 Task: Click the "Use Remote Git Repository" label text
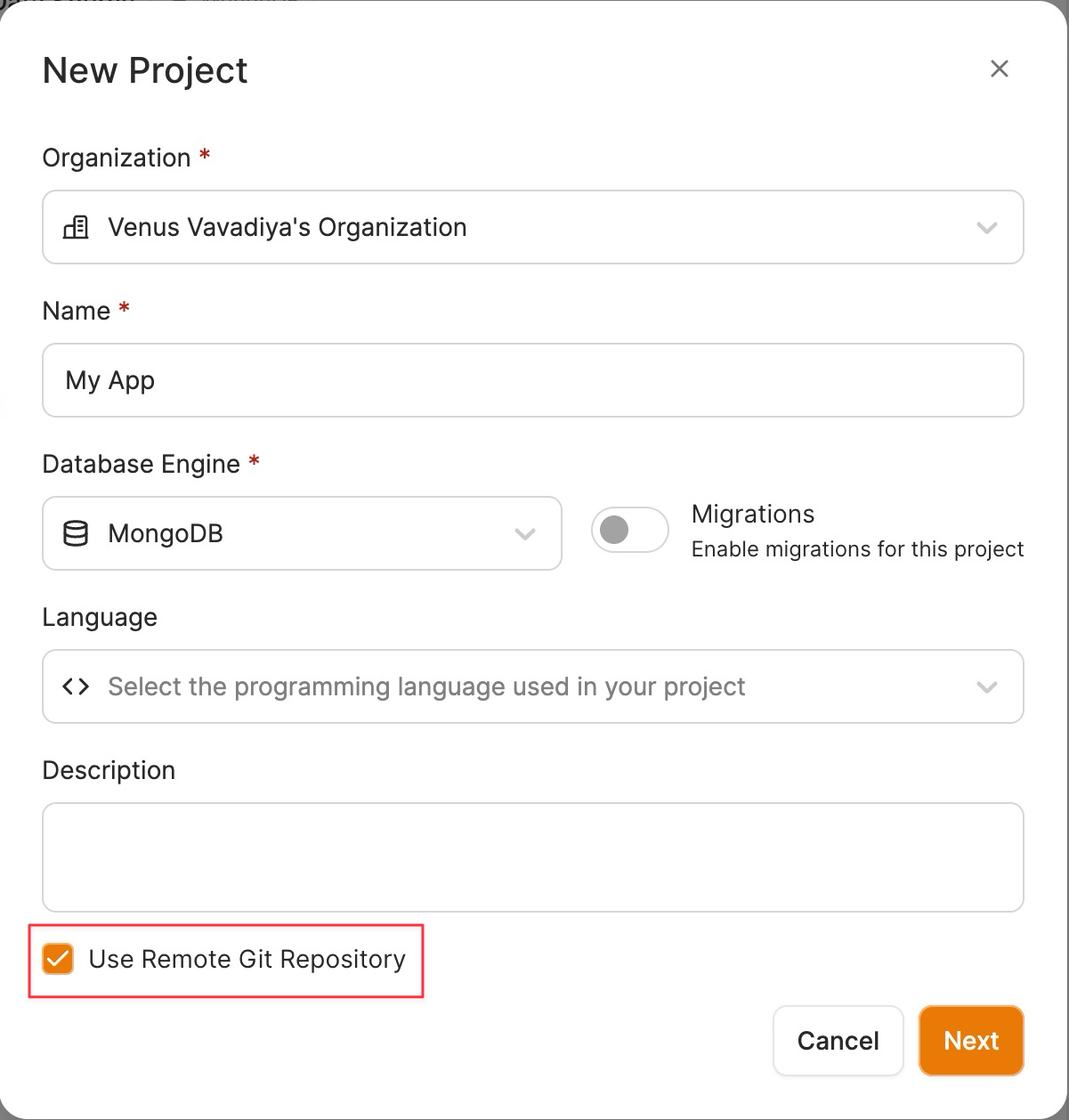247,959
